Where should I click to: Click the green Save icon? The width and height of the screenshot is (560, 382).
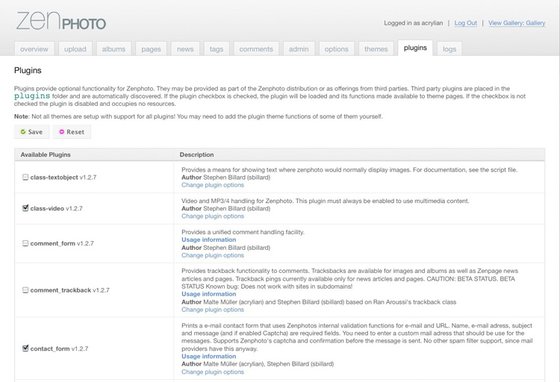click(23, 132)
